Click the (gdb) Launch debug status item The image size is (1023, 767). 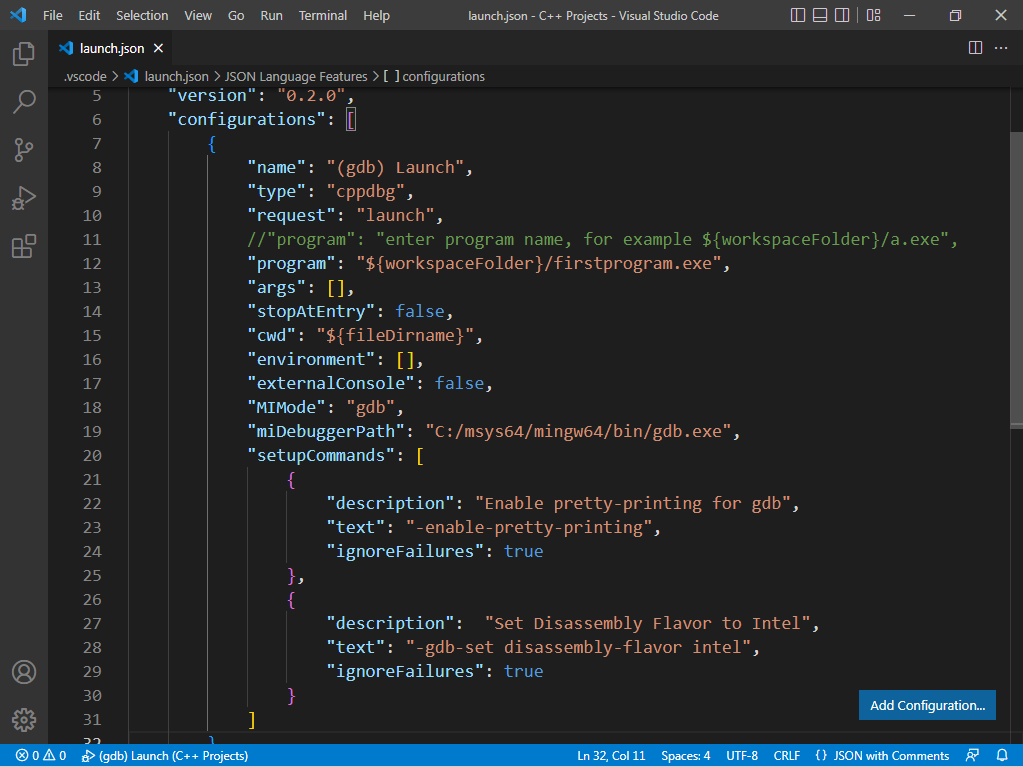(x=164, y=755)
